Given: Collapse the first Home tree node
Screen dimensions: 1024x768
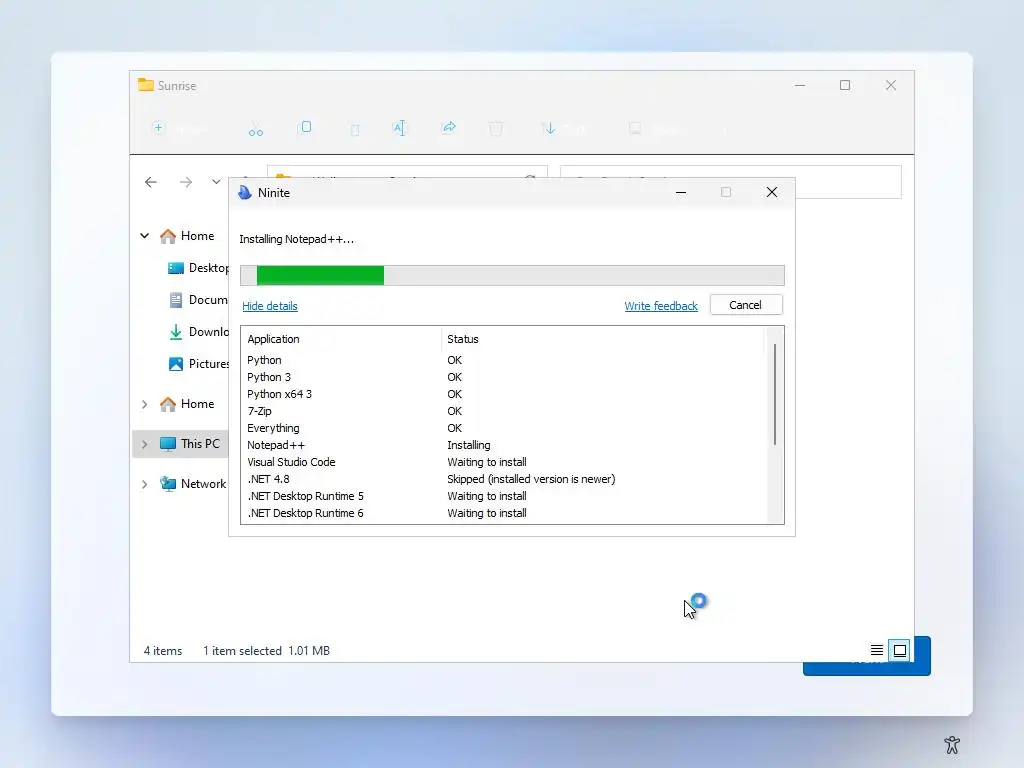Looking at the screenshot, I should [144, 236].
